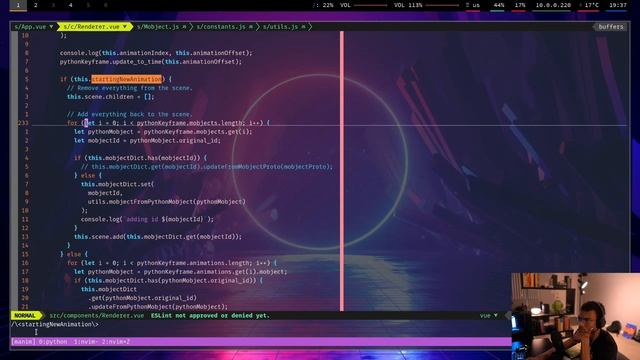Viewport: 640px width, 360px height.
Task: Switch to tmux window 2:nvim*Z
Action: 116,342
